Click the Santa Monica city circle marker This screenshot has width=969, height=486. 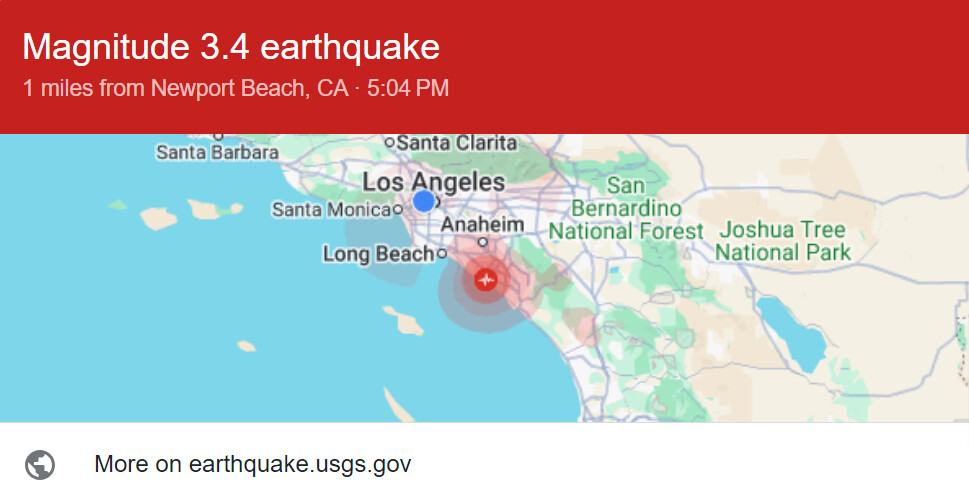[x=398, y=210]
